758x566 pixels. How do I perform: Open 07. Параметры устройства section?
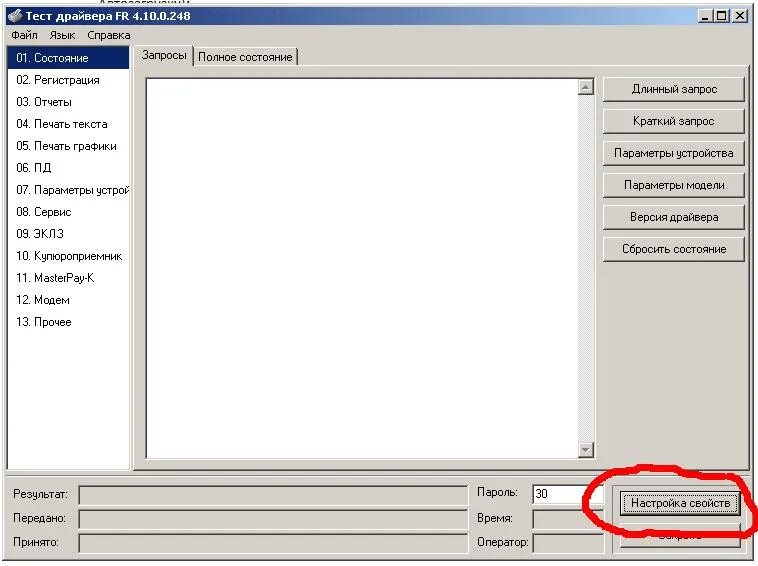[x=69, y=190]
